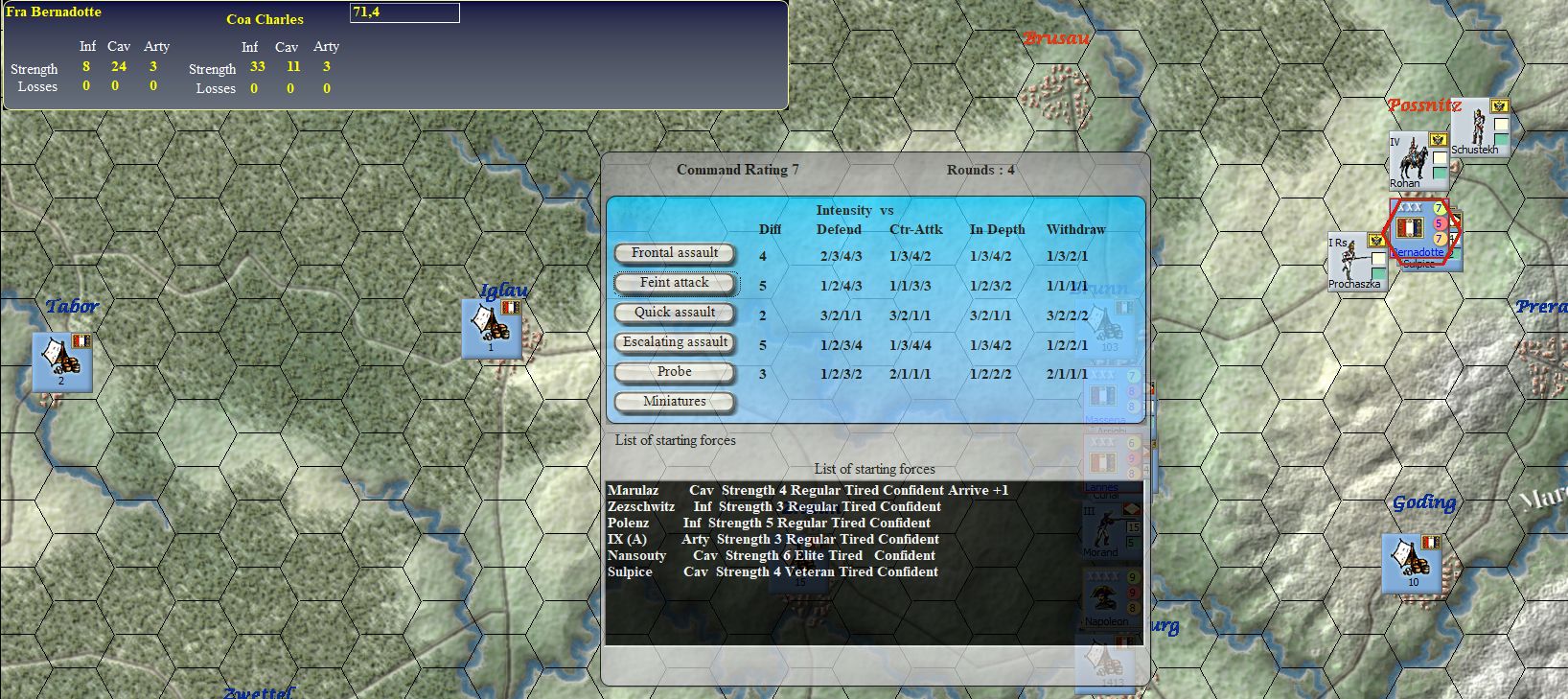Choose the Probe battle plan
This screenshot has height=699, width=1568.
pyautogui.click(x=675, y=372)
